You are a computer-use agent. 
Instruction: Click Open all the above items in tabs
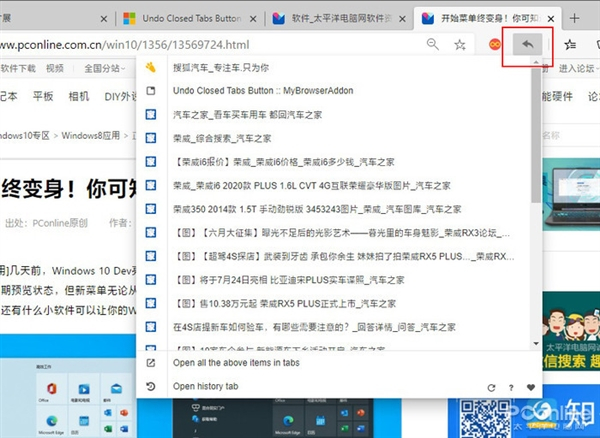coord(236,363)
